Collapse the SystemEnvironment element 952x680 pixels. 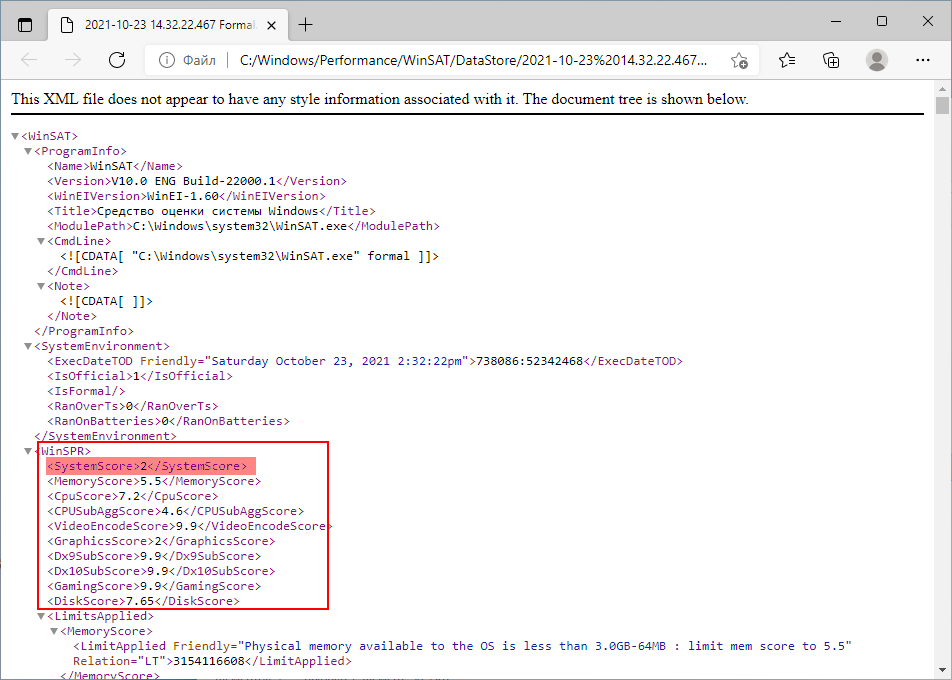[x=28, y=345]
